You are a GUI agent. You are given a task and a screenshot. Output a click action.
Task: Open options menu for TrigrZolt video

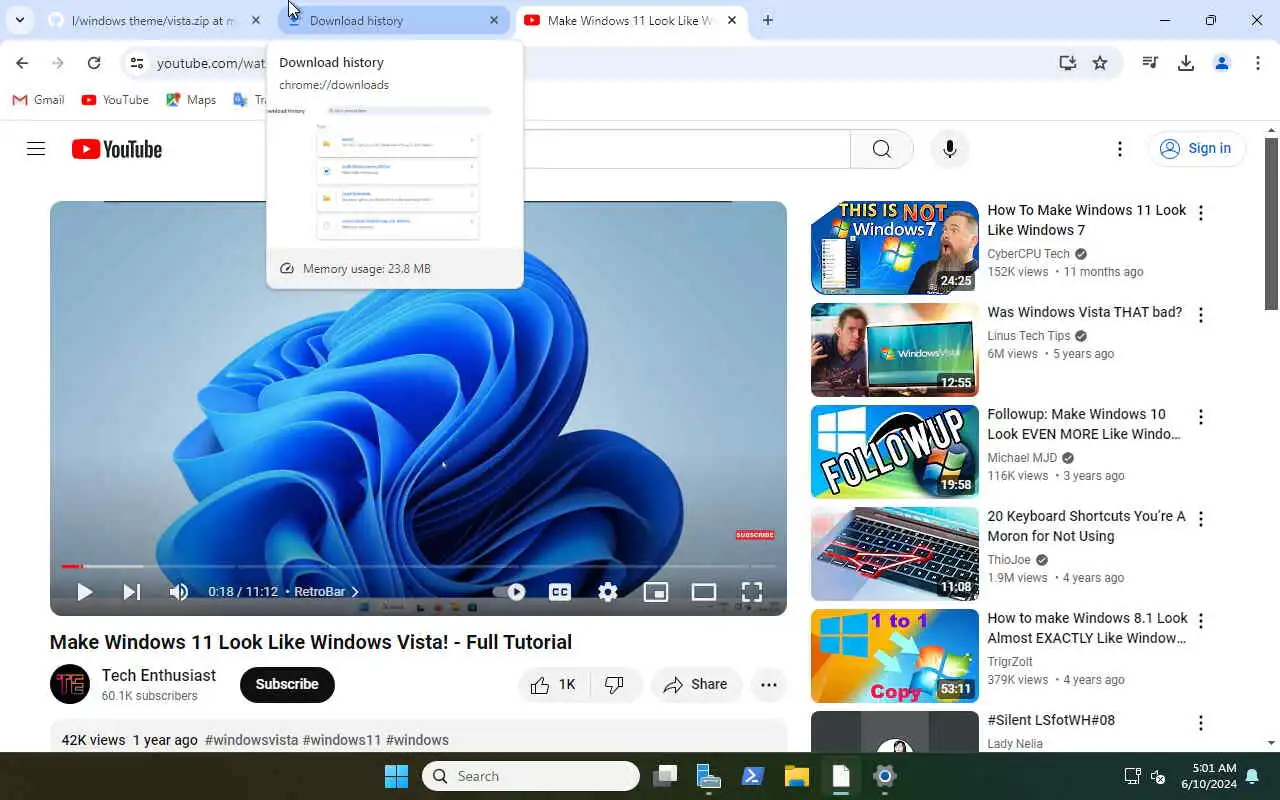pos(1201,621)
